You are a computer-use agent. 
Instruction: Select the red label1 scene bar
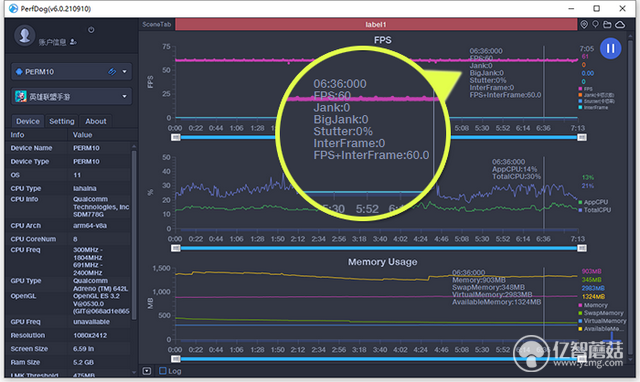[376, 24]
